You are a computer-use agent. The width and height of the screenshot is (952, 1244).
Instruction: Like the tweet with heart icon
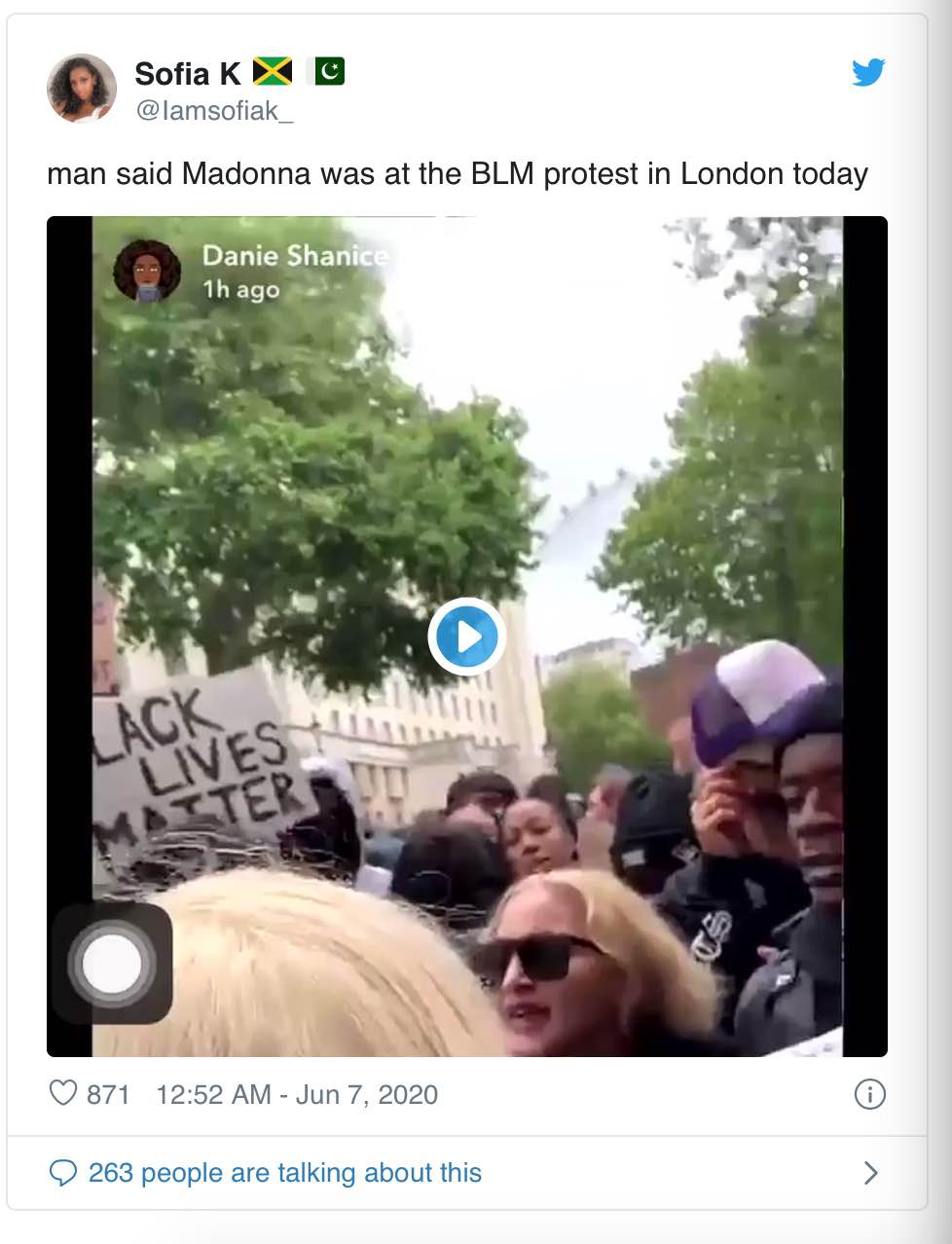pyautogui.click(x=63, y=1093)
